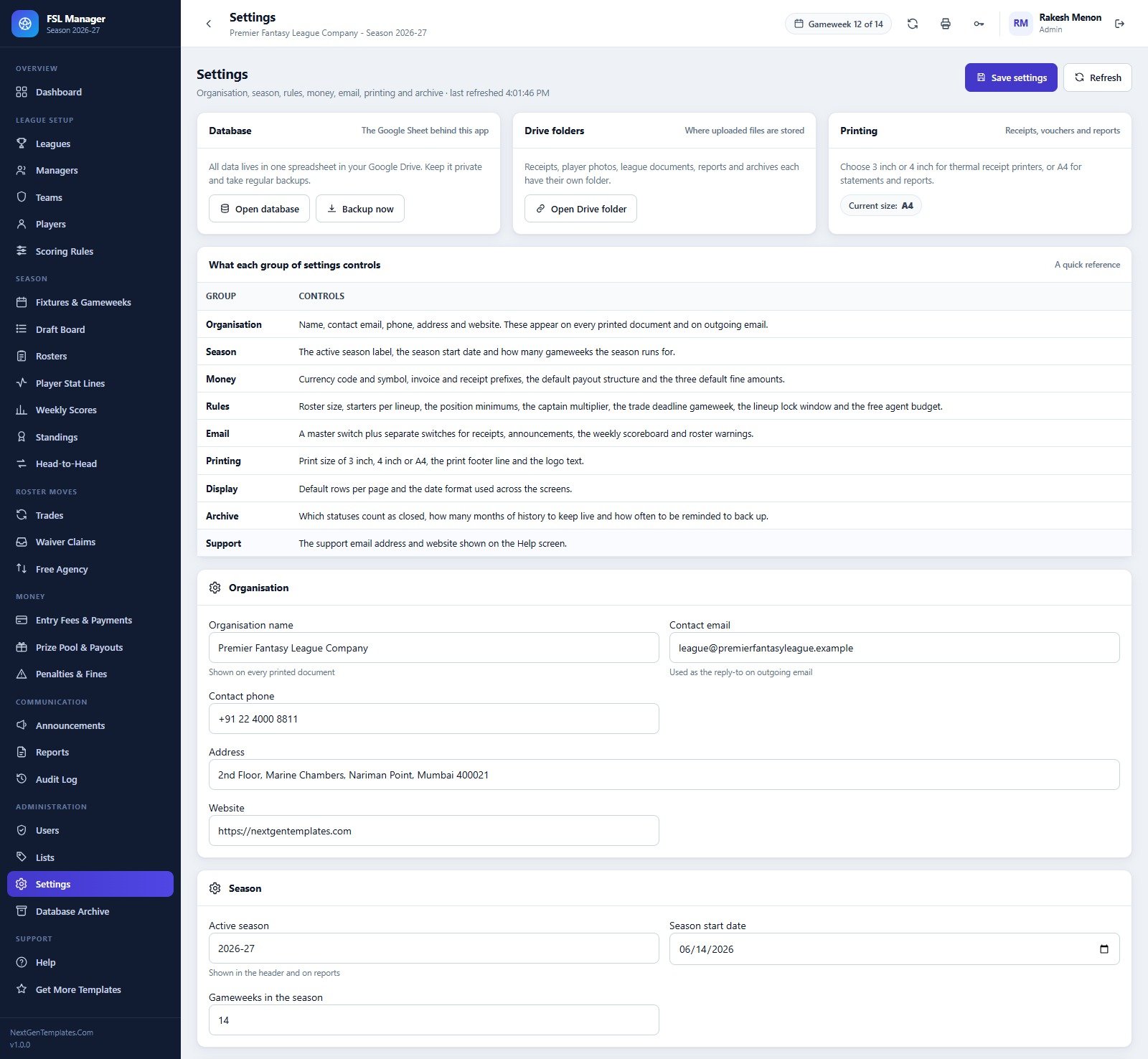Click the sync icon in top bar
Screen dimensions: 1148x1059
pyautogui.click(x=913, y=24)
